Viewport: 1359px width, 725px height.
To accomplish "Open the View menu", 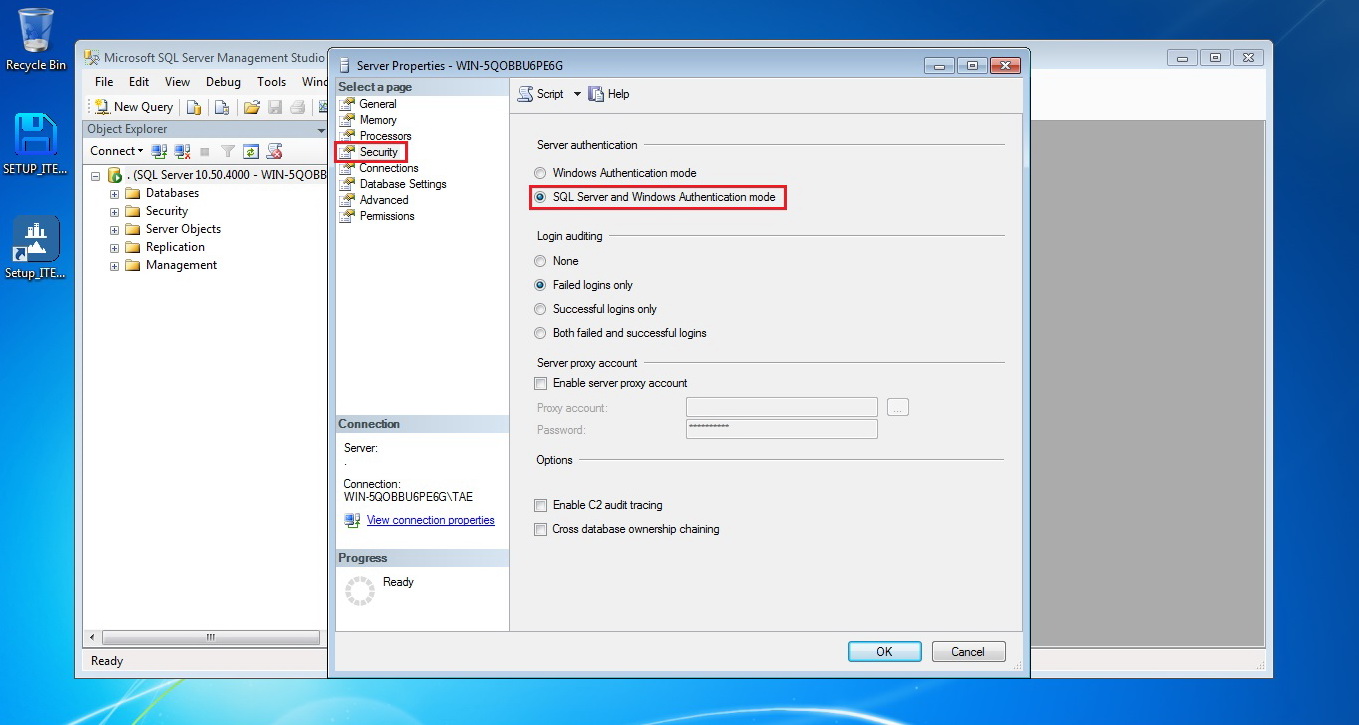I will 177,82.
